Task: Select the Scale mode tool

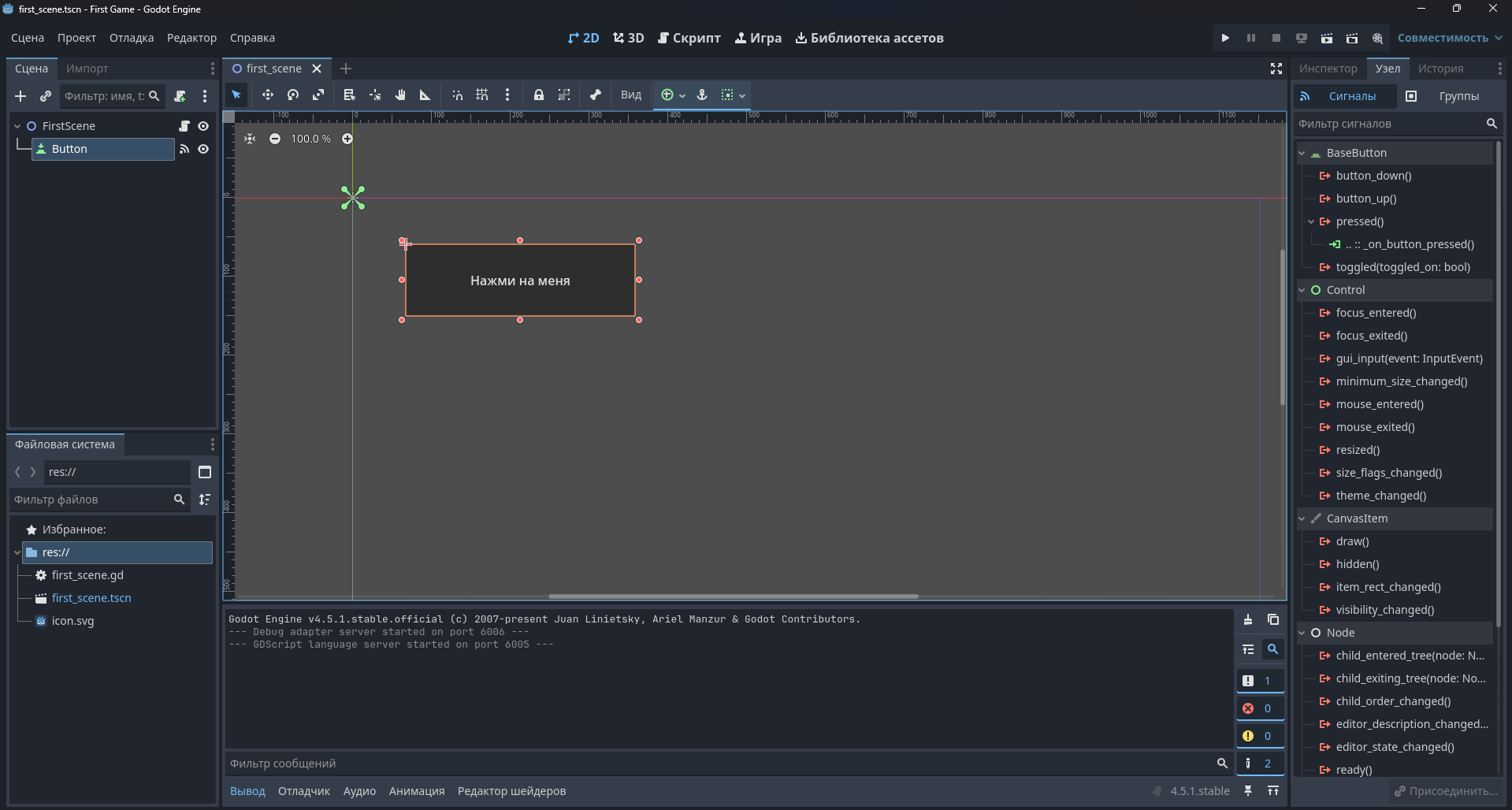Action: tap(318, 95)
